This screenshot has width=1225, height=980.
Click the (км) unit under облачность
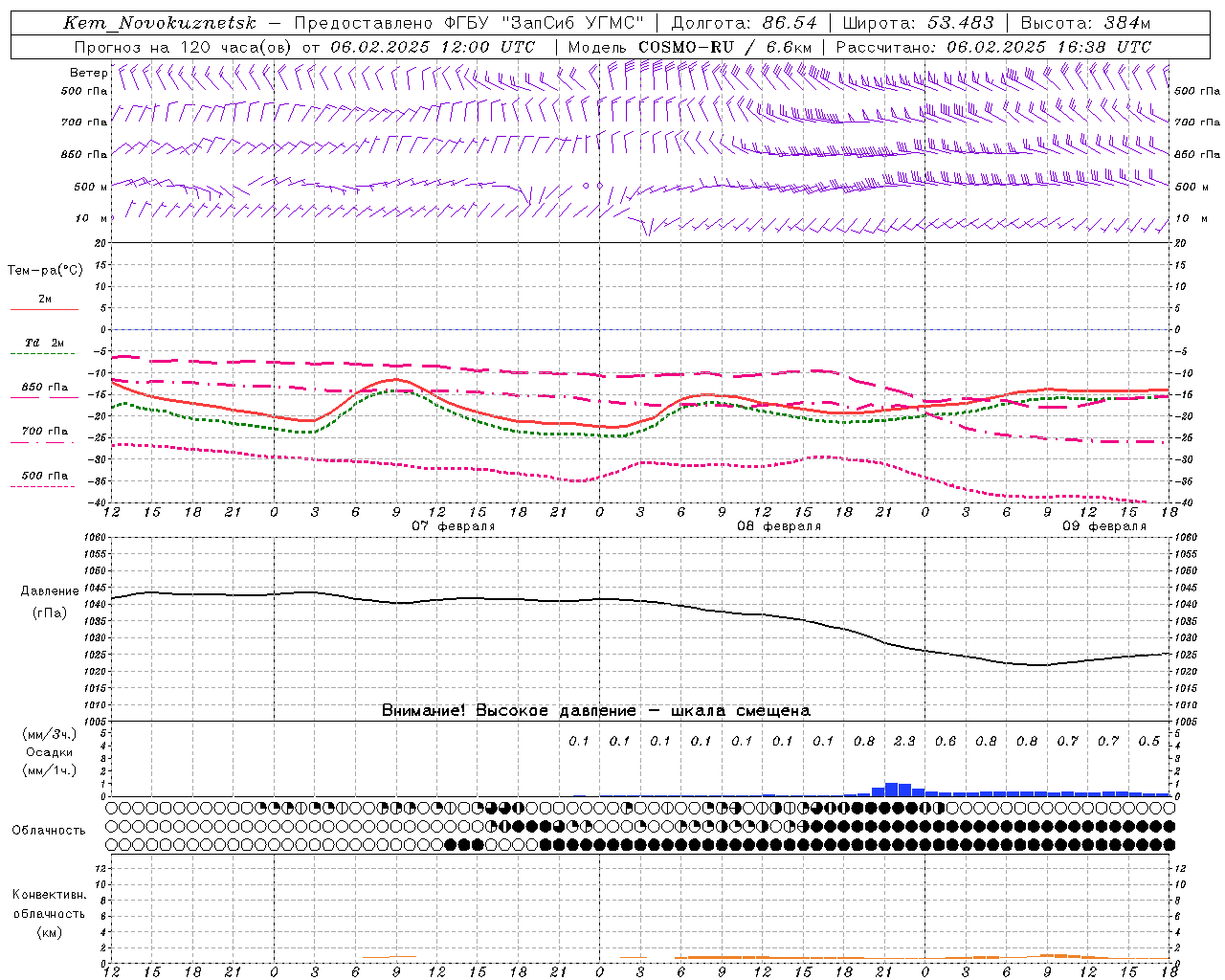tap(49, 932)
